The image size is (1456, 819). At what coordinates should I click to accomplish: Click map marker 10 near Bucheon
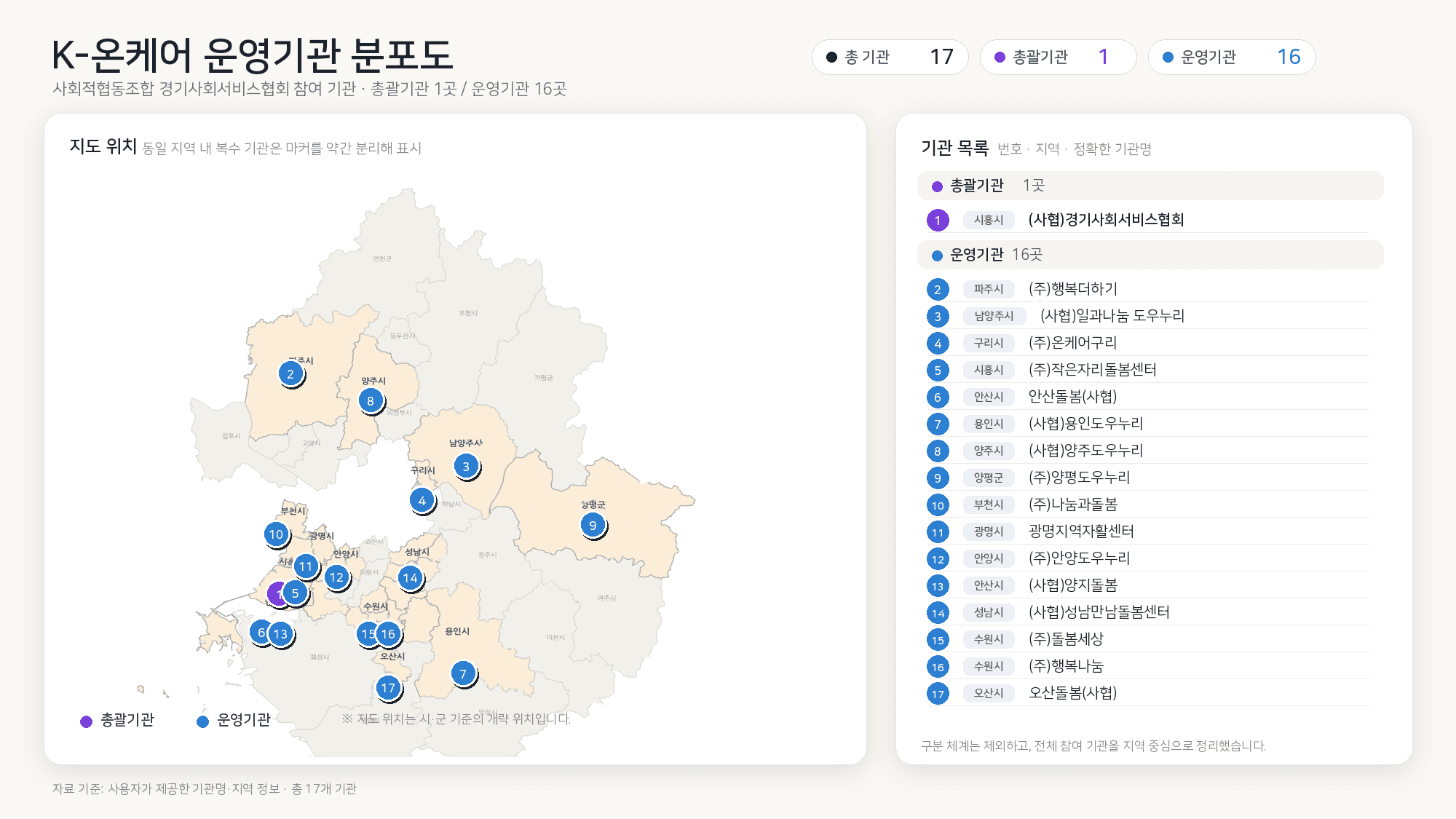[x=276, y=534]
